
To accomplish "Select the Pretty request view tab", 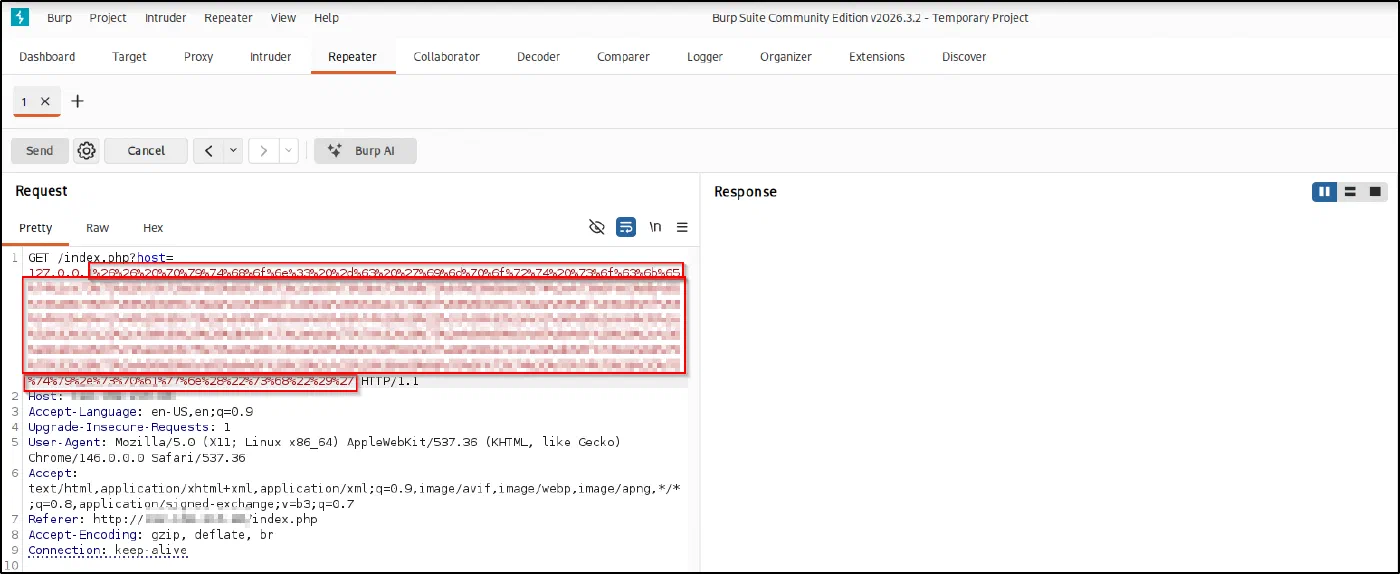I will click(36, 228).
